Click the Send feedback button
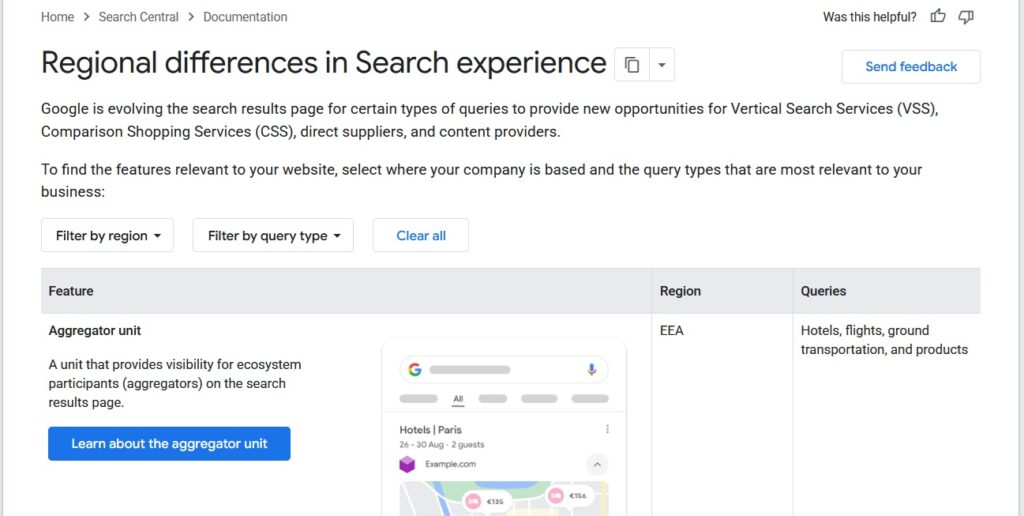Viewport: 1024px width, 516px height. 910,67
